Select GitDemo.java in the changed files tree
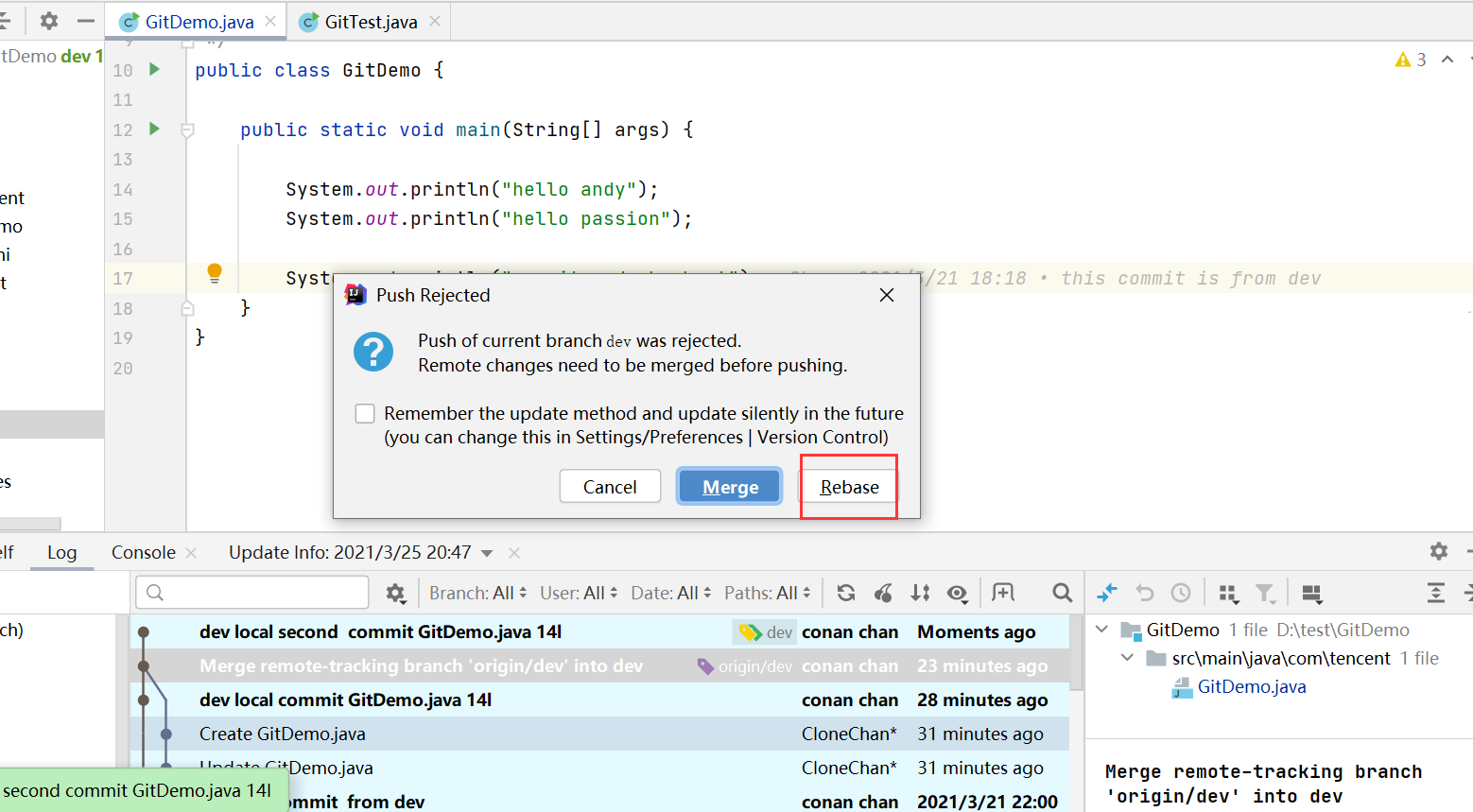 1251,687
